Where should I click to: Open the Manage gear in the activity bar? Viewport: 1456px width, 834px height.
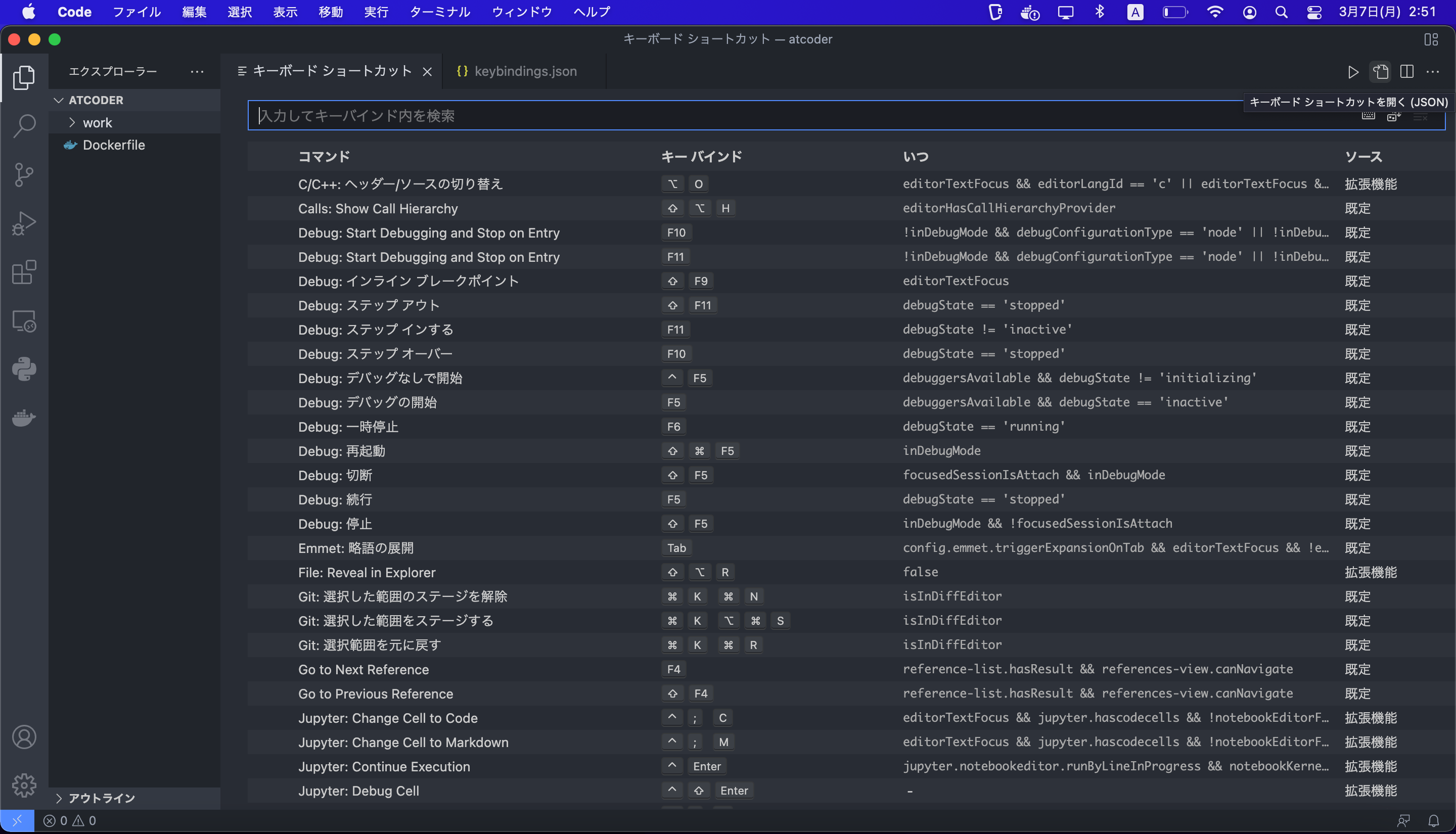(23, 785)
